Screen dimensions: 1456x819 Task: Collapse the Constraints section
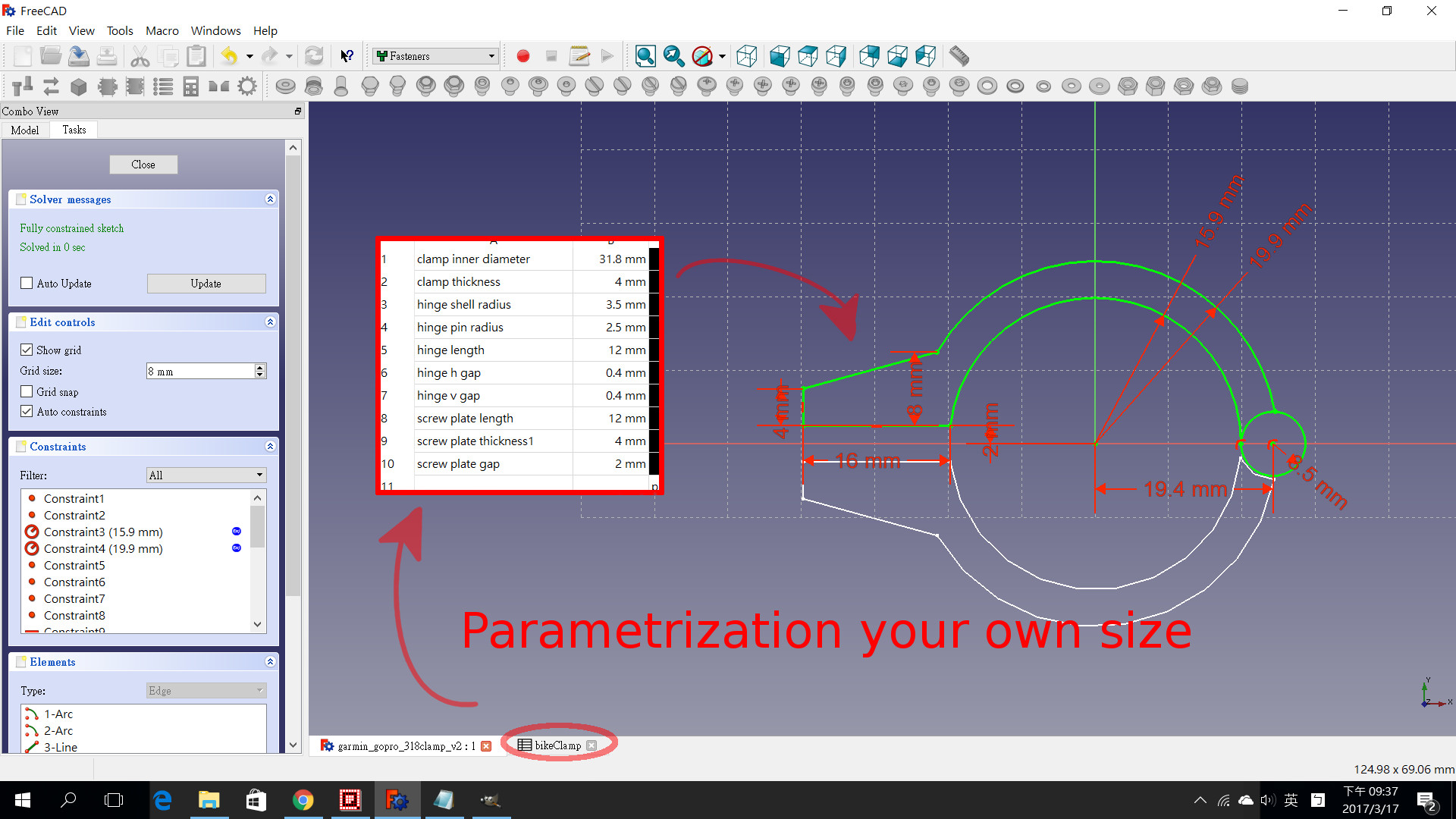click(x=270, y=447)
